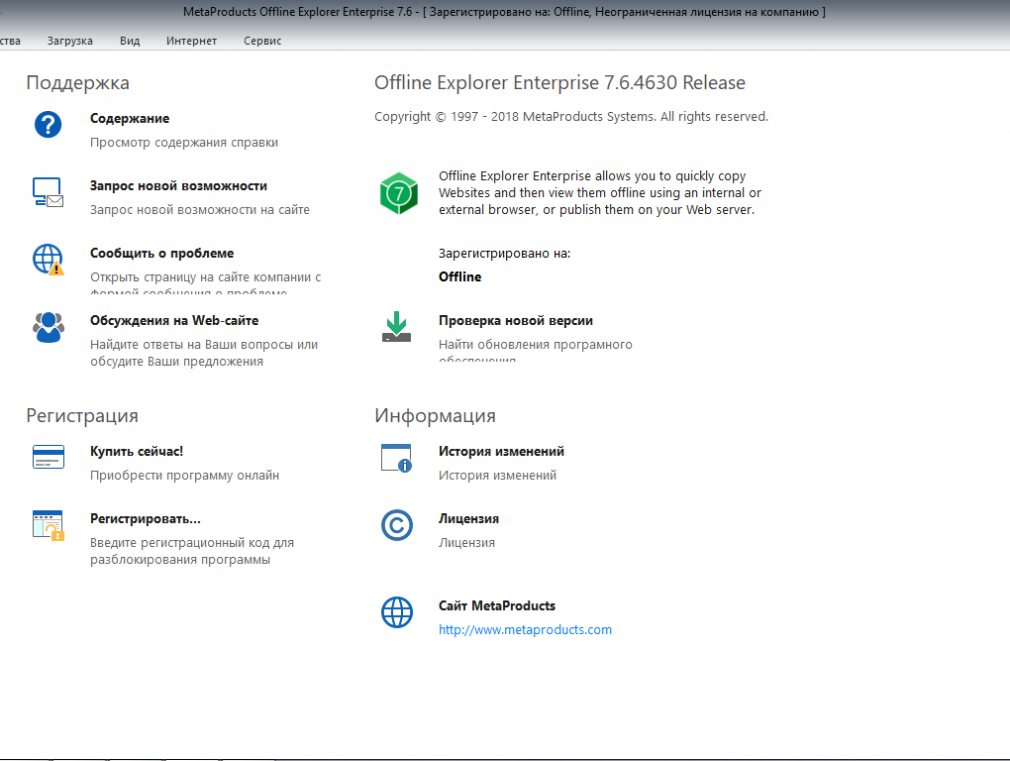Open the Вид menu

coord(129,41)
